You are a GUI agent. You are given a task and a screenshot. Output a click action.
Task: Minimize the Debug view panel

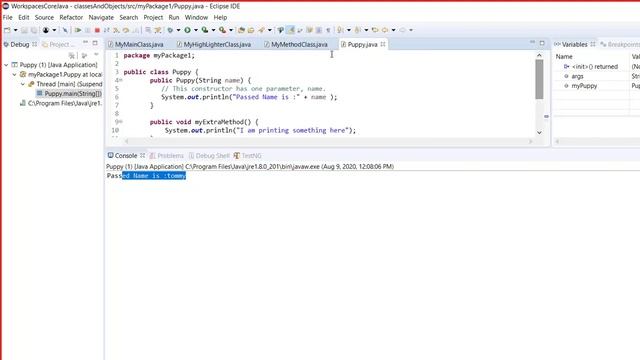coord(85,42)
